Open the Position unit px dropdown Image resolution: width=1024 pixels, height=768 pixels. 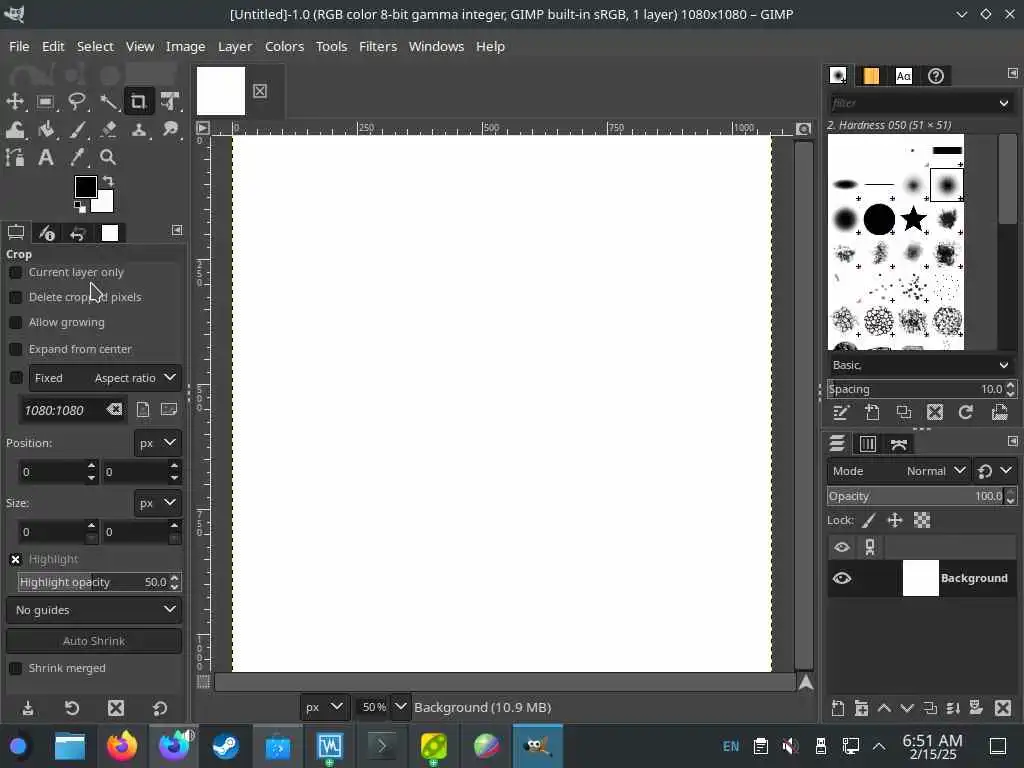(x=157, y=443)
